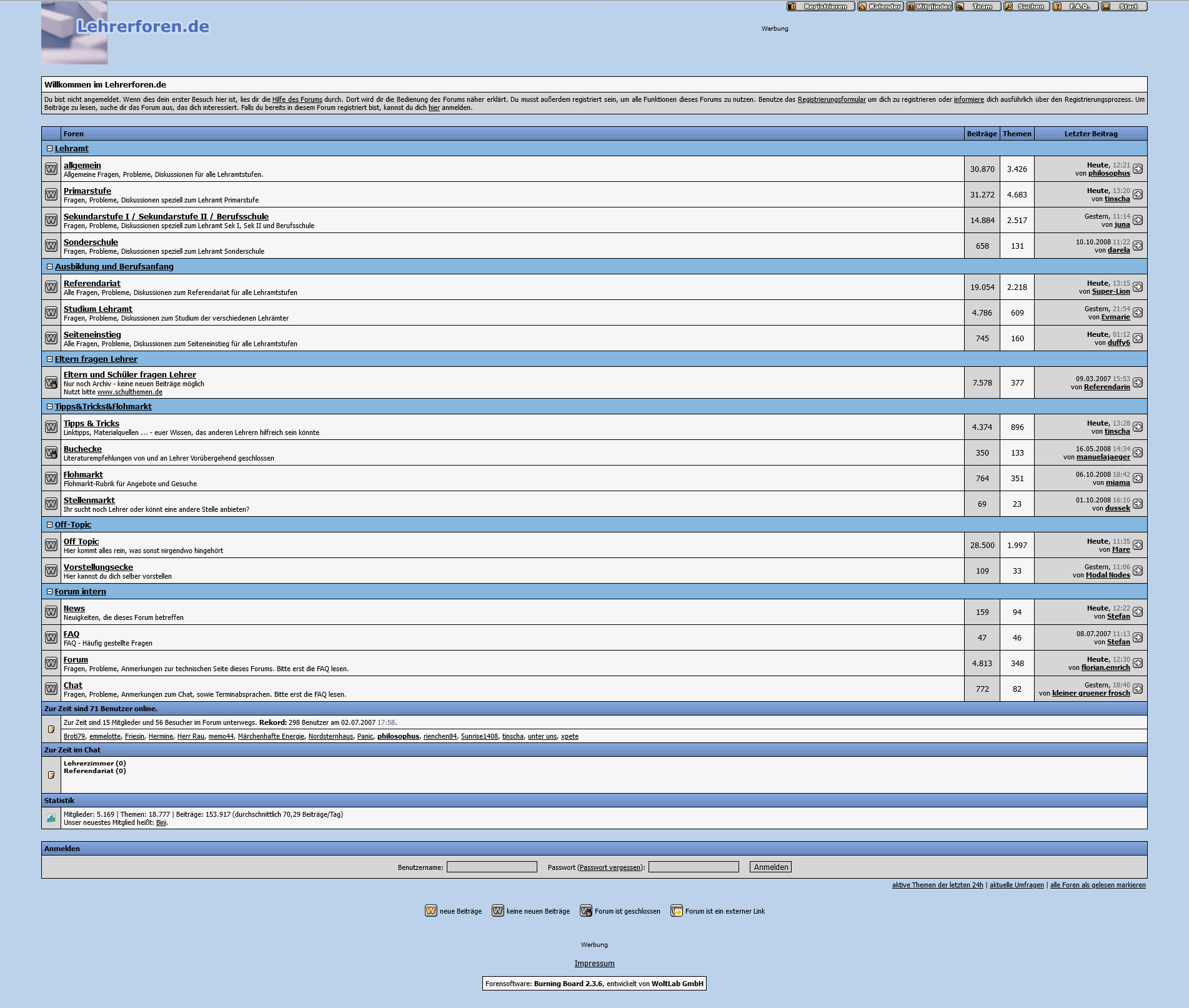This screenshot has height=1008, width=1189.
Task: Collapse the Ausbildung und Berufsanfang category
Action: [50, 267]
